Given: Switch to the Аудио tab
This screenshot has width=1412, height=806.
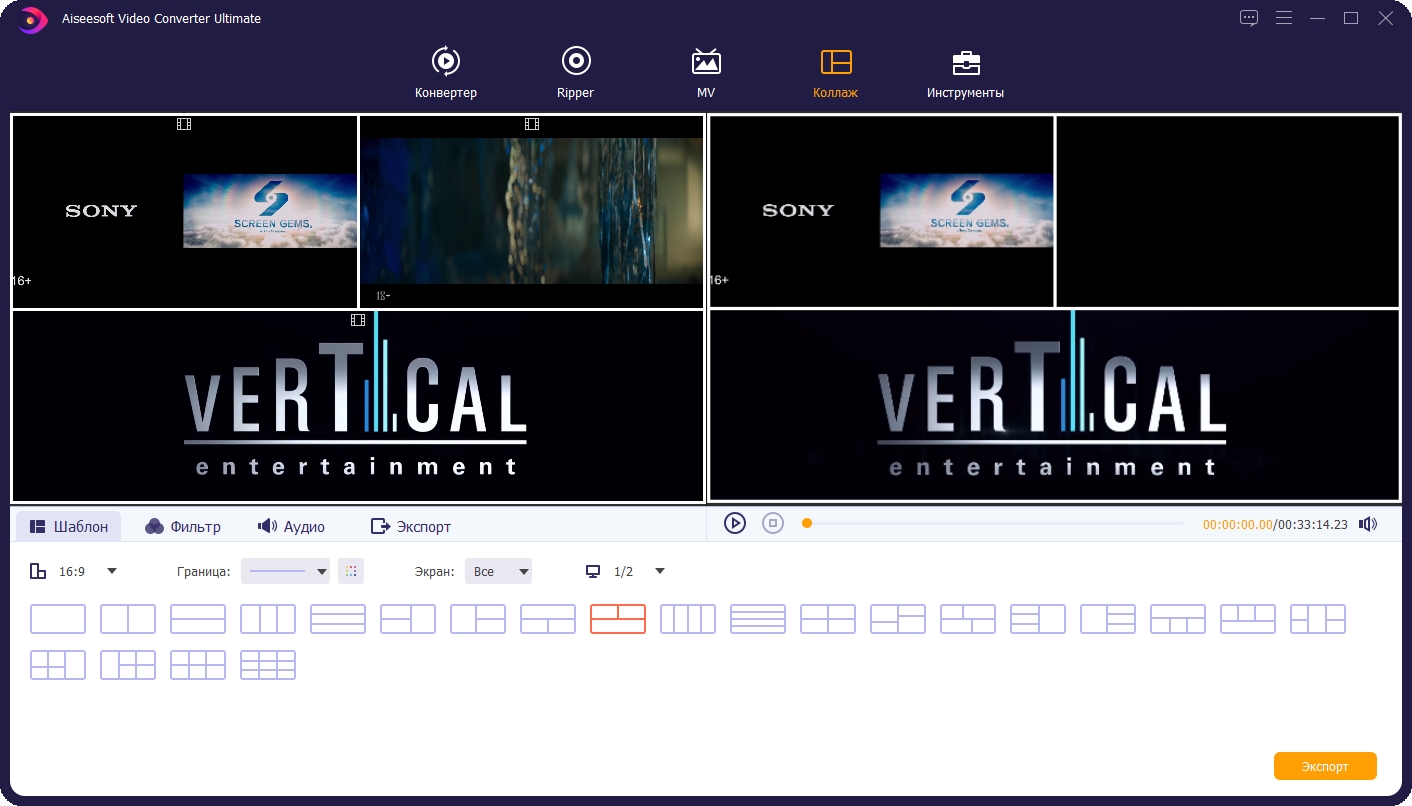Looking at the screenshot, I should click(x=291, y=526).
